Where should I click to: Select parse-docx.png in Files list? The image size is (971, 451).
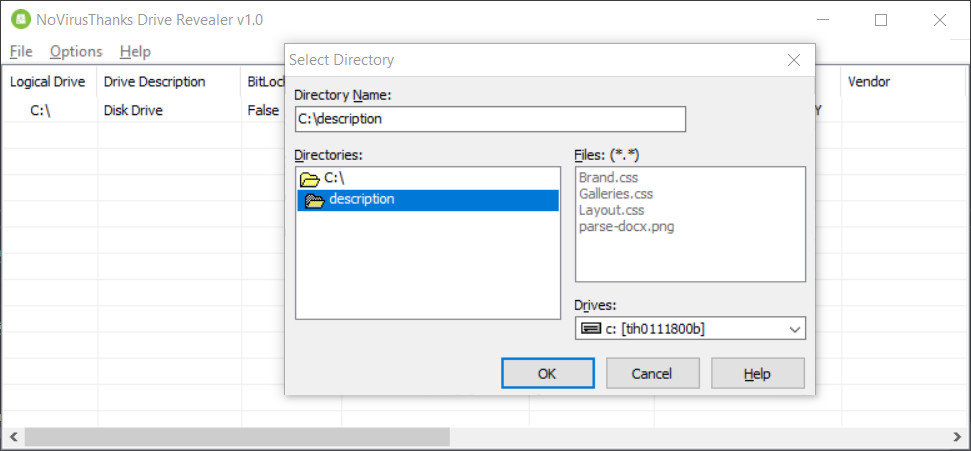(x=626, y=227)
